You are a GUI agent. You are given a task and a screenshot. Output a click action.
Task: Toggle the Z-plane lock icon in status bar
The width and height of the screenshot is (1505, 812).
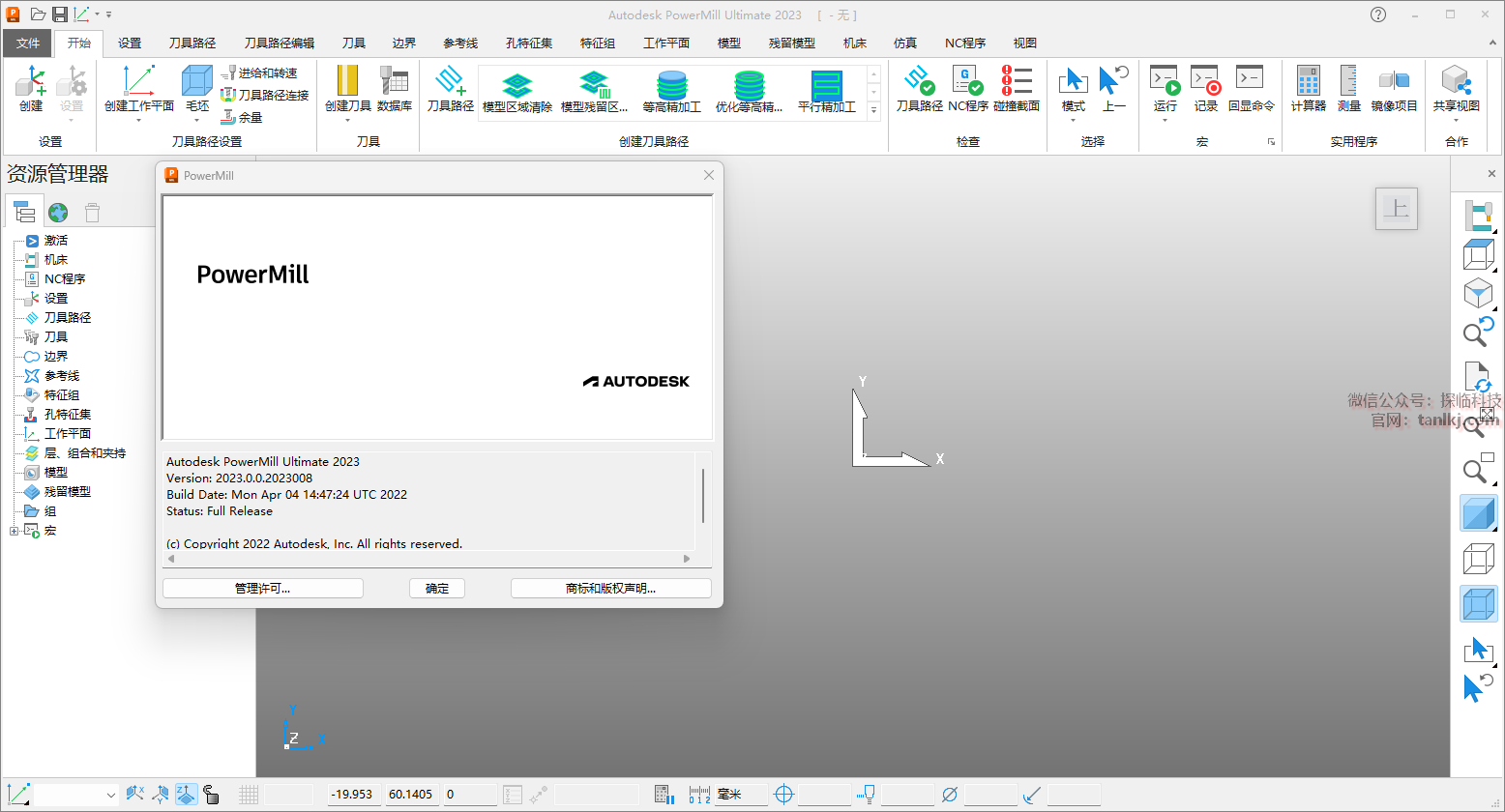(186, 795)
